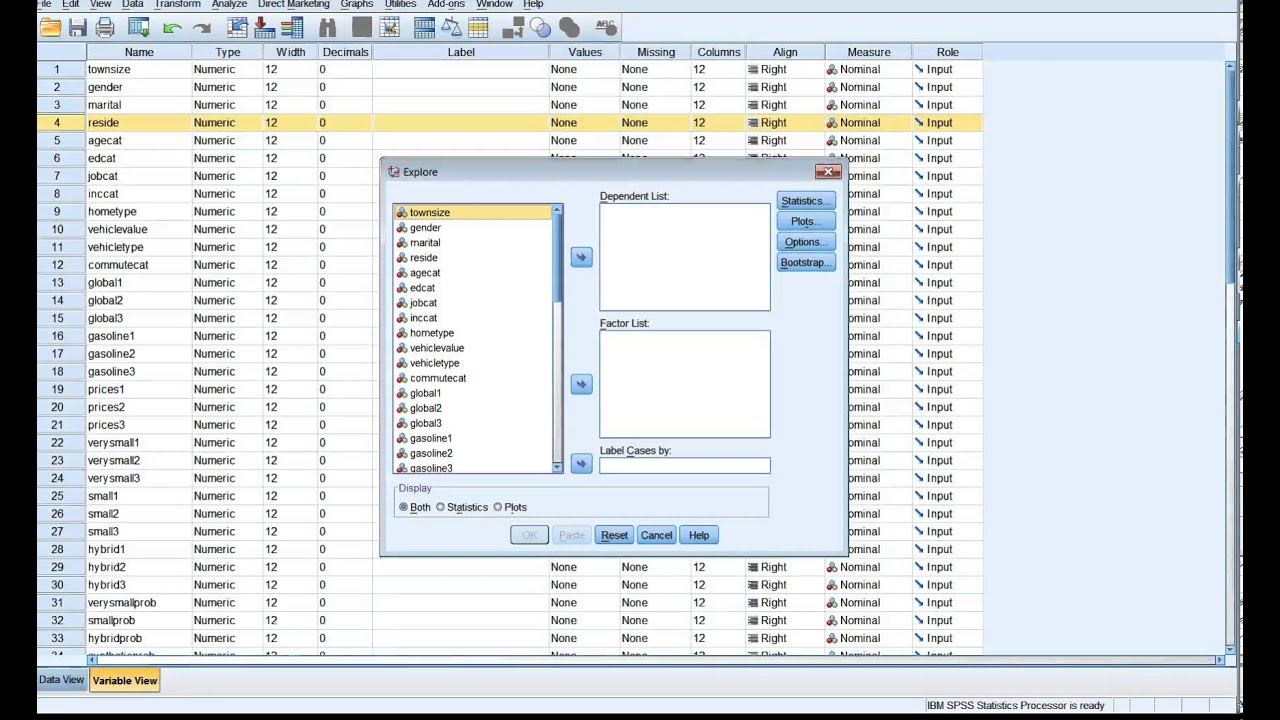Image resolution: width=1280 pixels, height=720 pixels.
Task: Click the Measure Nominal icon in townsize row
Action: (832, 69)
